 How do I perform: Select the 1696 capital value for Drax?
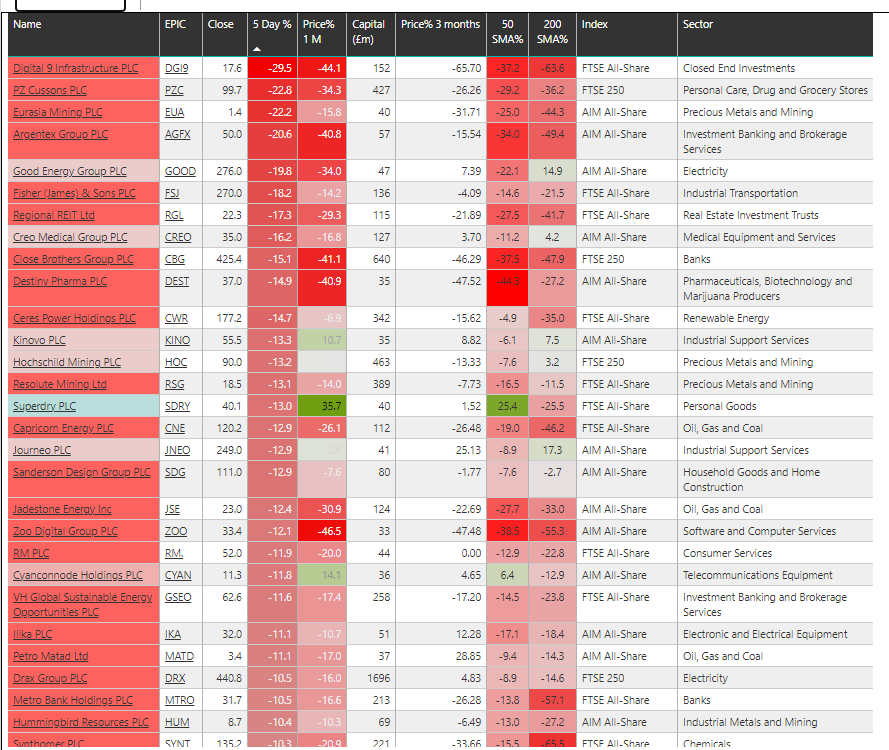[x=371, y=679]
